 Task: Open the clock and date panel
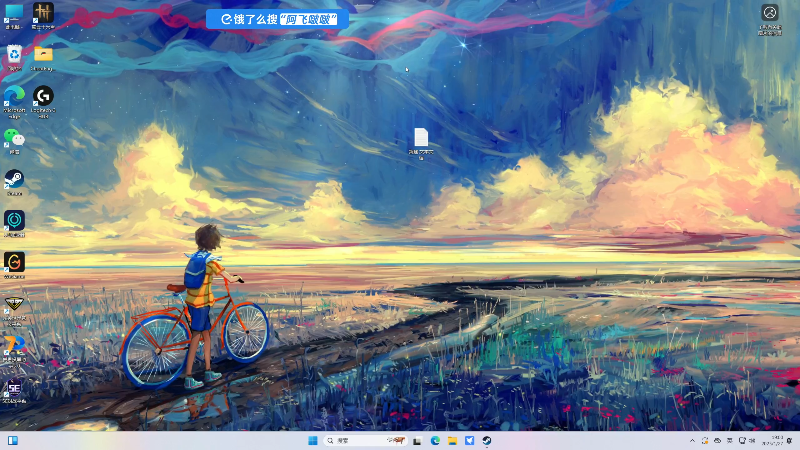tap(773, 440)
